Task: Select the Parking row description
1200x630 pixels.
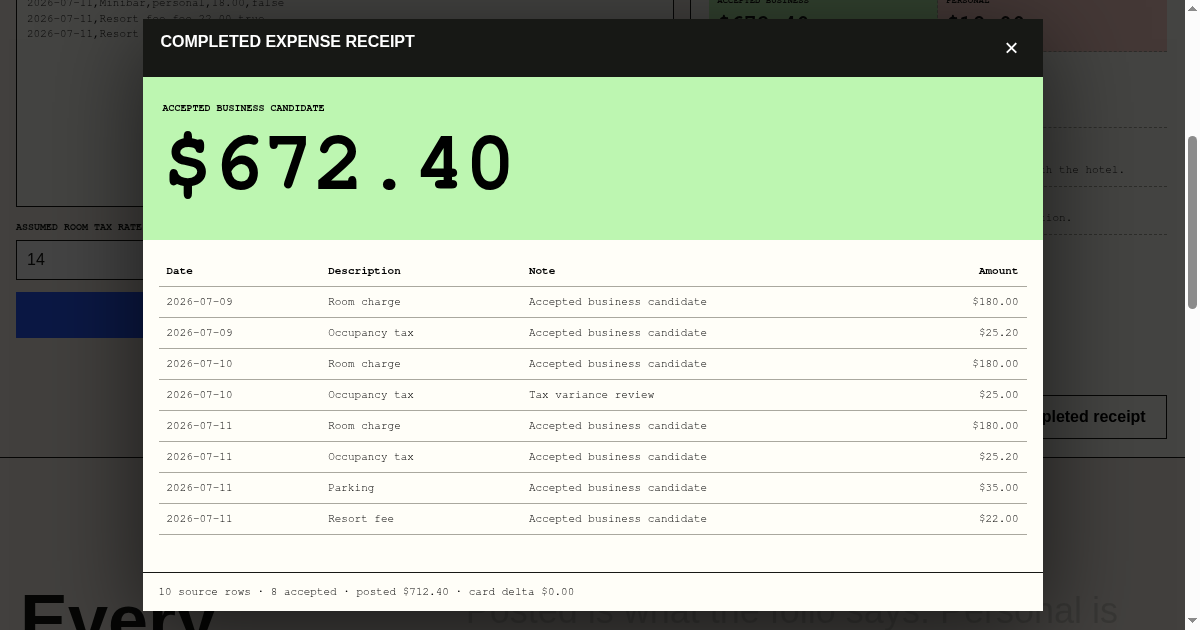Action: [x=351, y=488]
